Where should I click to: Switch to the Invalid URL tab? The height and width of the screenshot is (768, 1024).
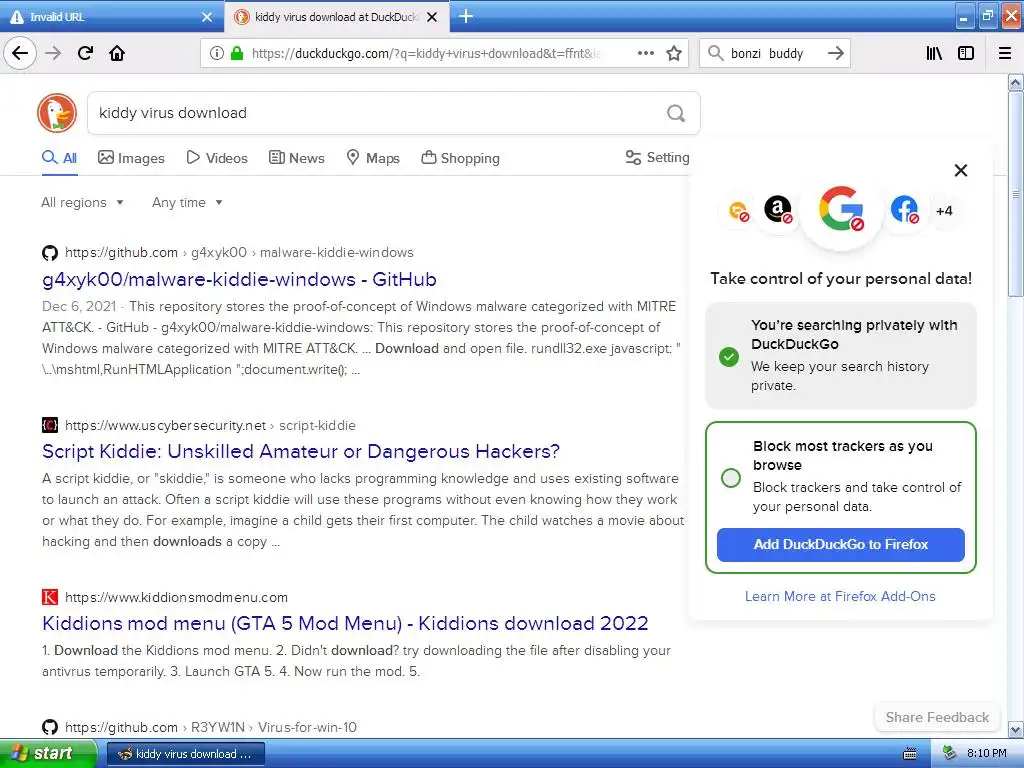[x=111, y=17]
